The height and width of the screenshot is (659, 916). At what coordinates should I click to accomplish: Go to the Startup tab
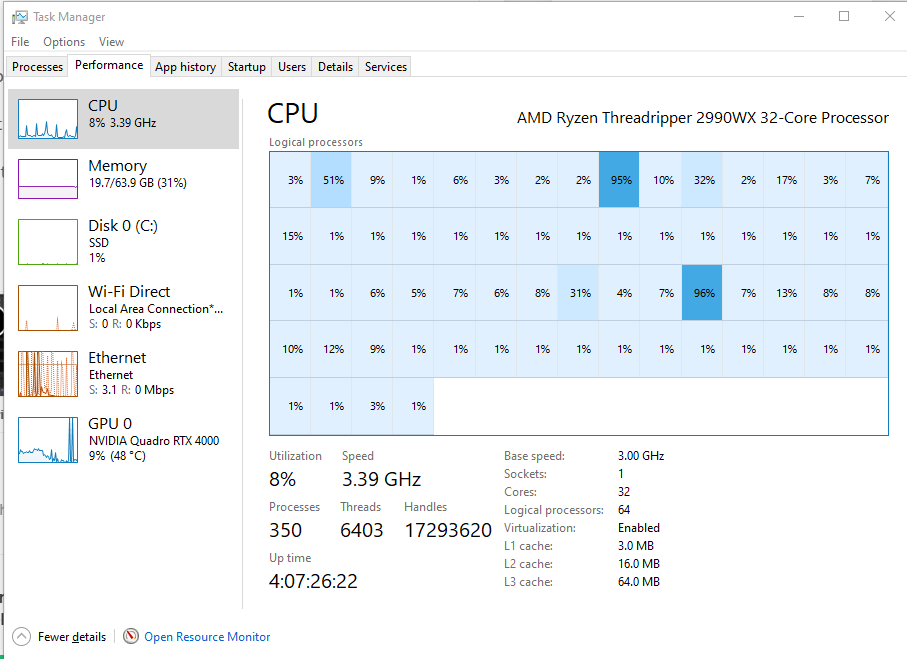(247, 67)
